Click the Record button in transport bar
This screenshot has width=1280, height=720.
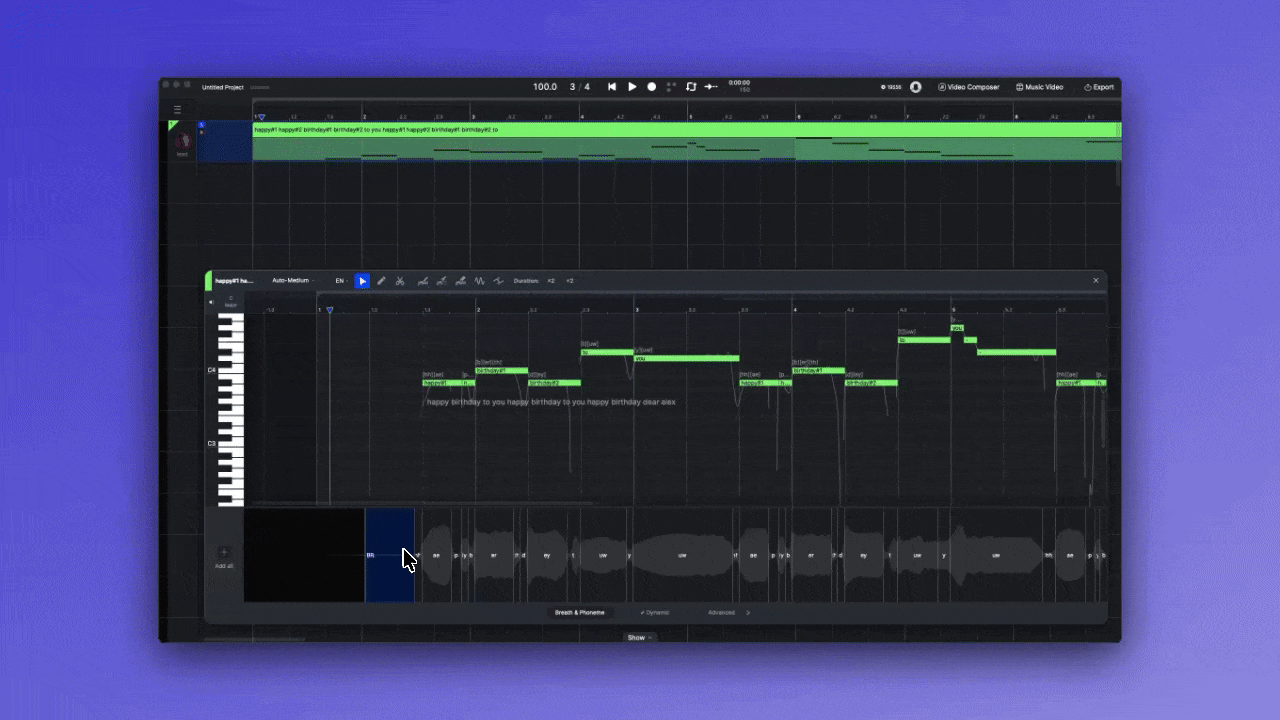(x=652, y=87)
